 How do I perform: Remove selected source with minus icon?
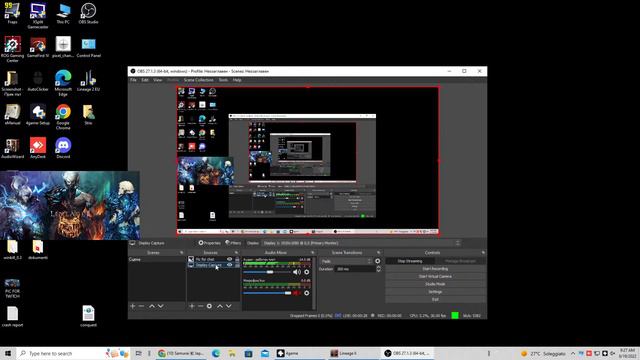[x=200, y=306]
